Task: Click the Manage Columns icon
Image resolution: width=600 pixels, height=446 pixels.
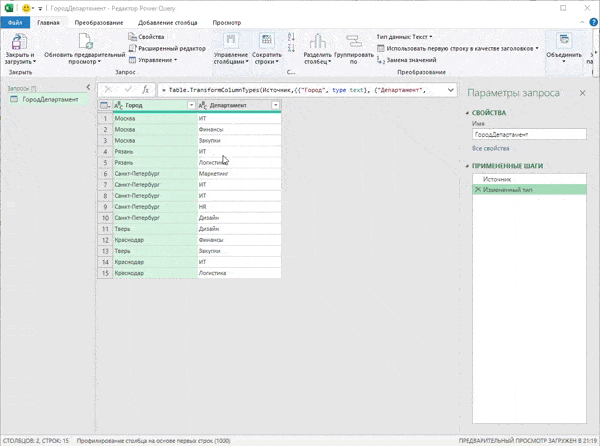Action: [x=231, y=41]
